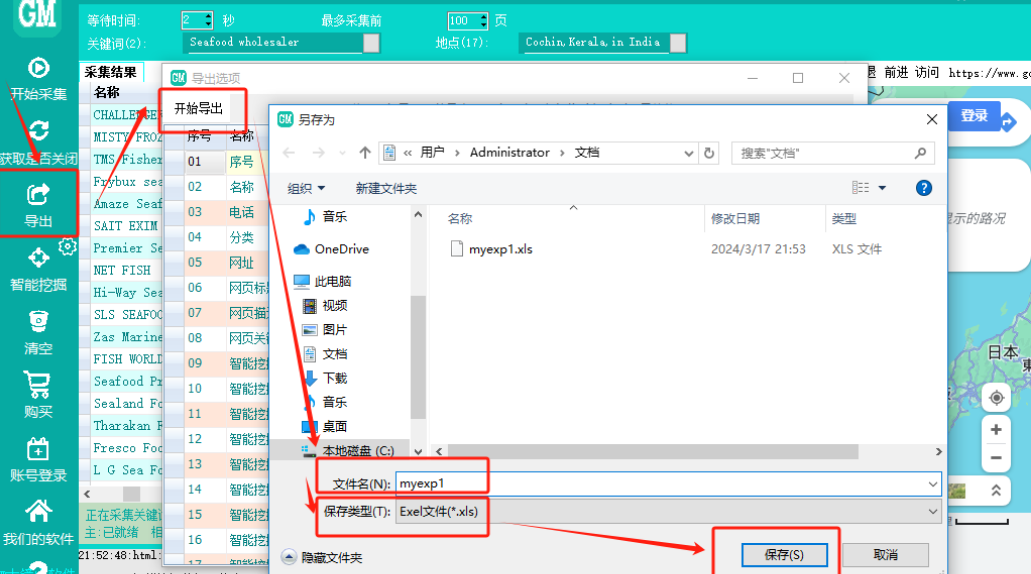The image size is (1031, 574).
Task: Open 账号登录 account login icon
Action: coord(38,450)
